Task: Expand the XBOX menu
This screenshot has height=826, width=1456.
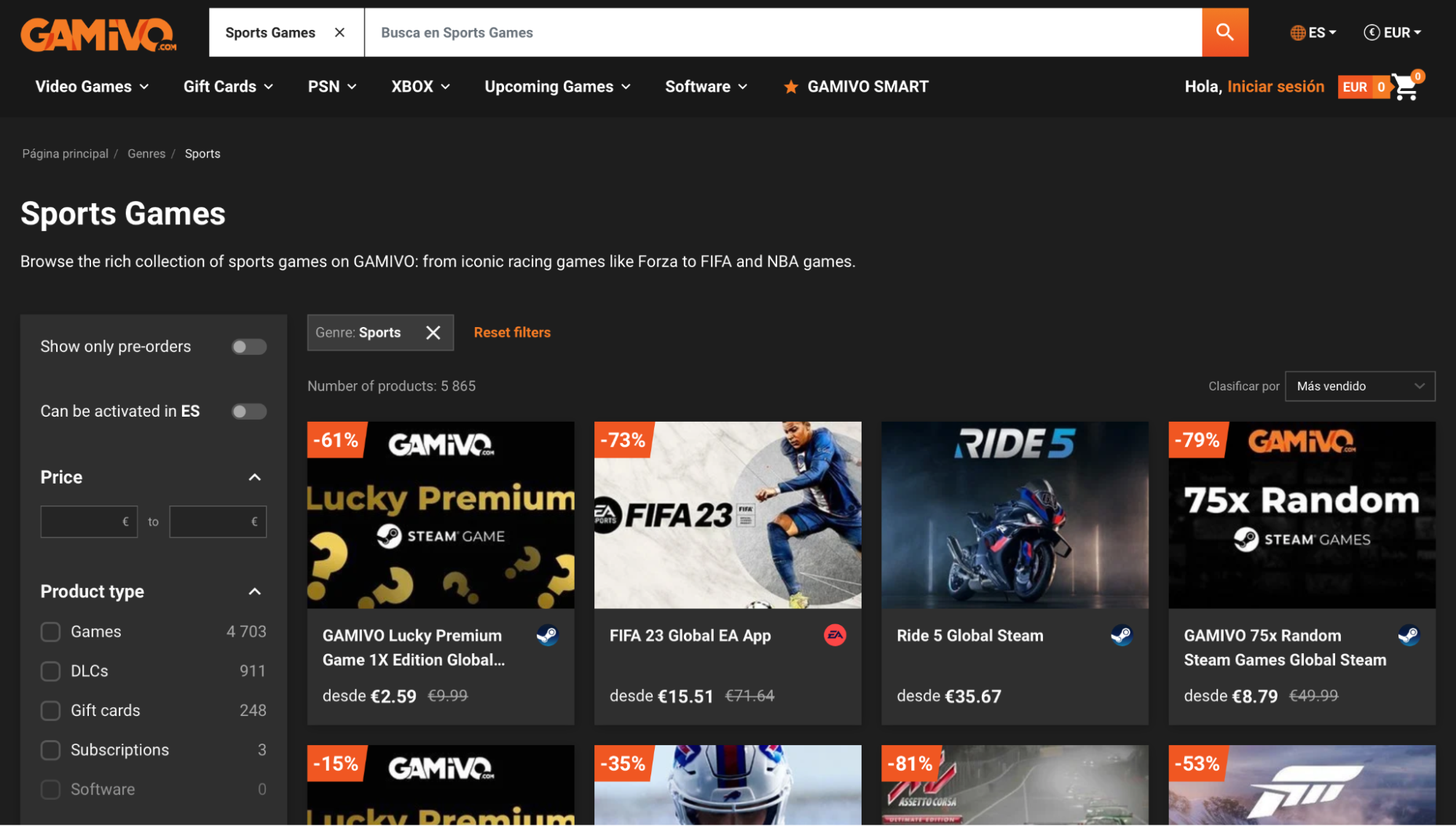Action: tap(420, 87)
